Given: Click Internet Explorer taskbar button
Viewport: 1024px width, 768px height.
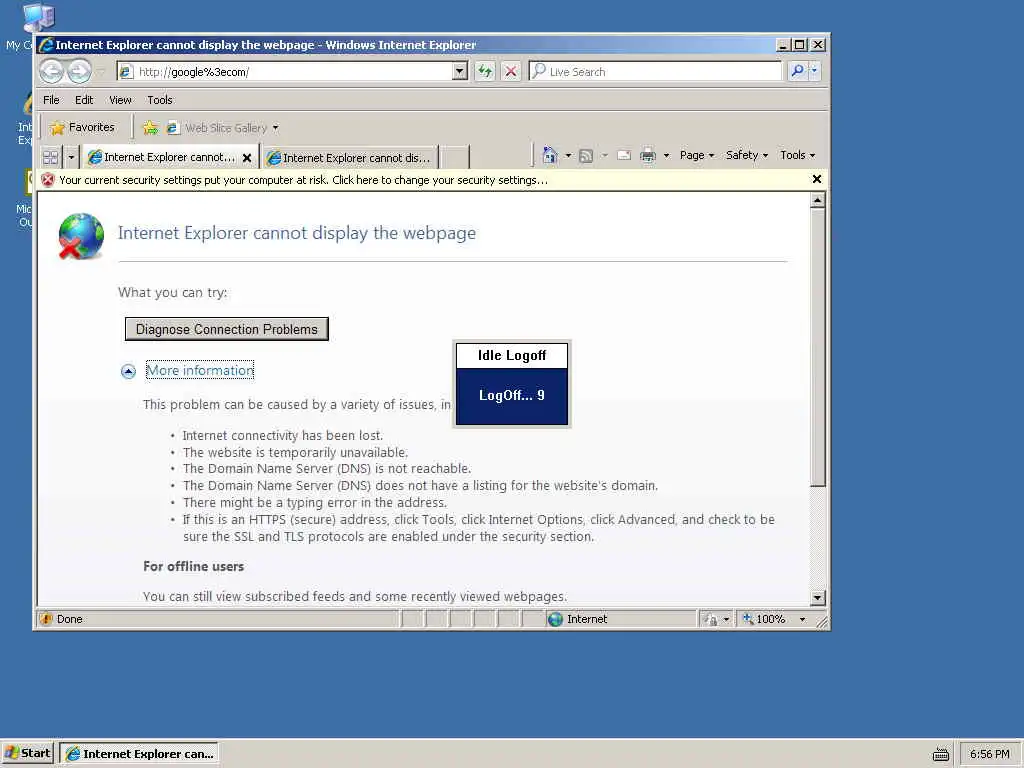Looking at the screenshot, I should pyautogui.click(x=139, y=754).
